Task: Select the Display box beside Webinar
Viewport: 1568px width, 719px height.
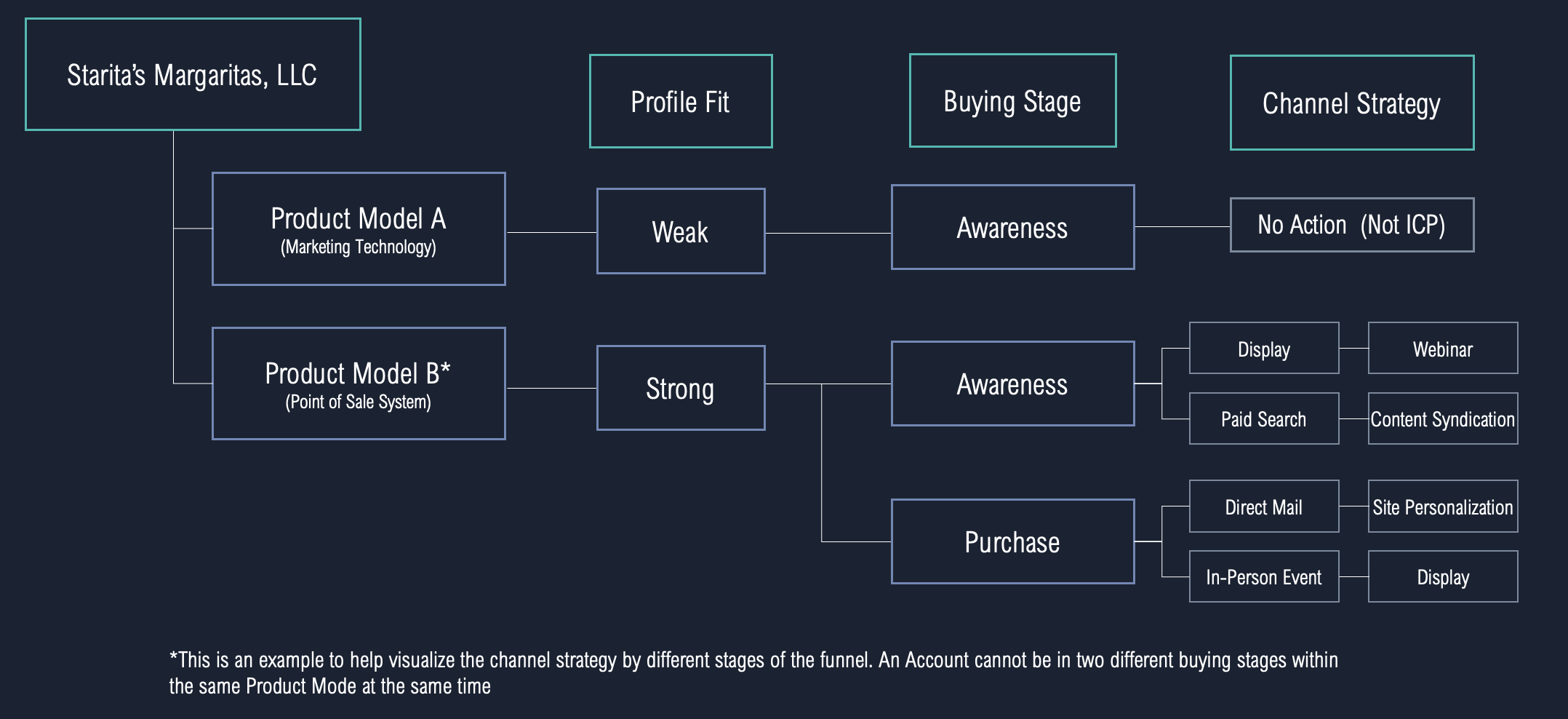Action: 1264,348
